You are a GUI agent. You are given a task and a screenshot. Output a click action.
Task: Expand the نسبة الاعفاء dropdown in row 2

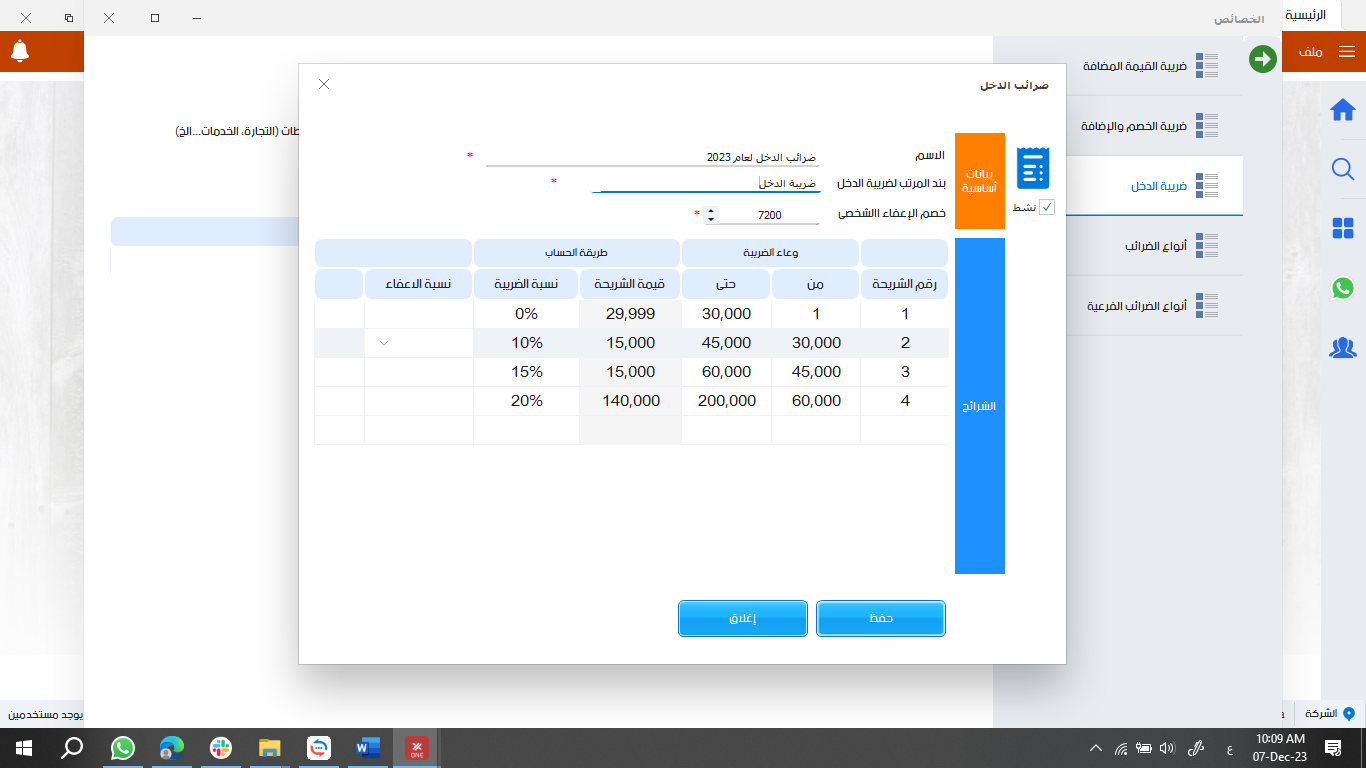click(x=384, y=343)
